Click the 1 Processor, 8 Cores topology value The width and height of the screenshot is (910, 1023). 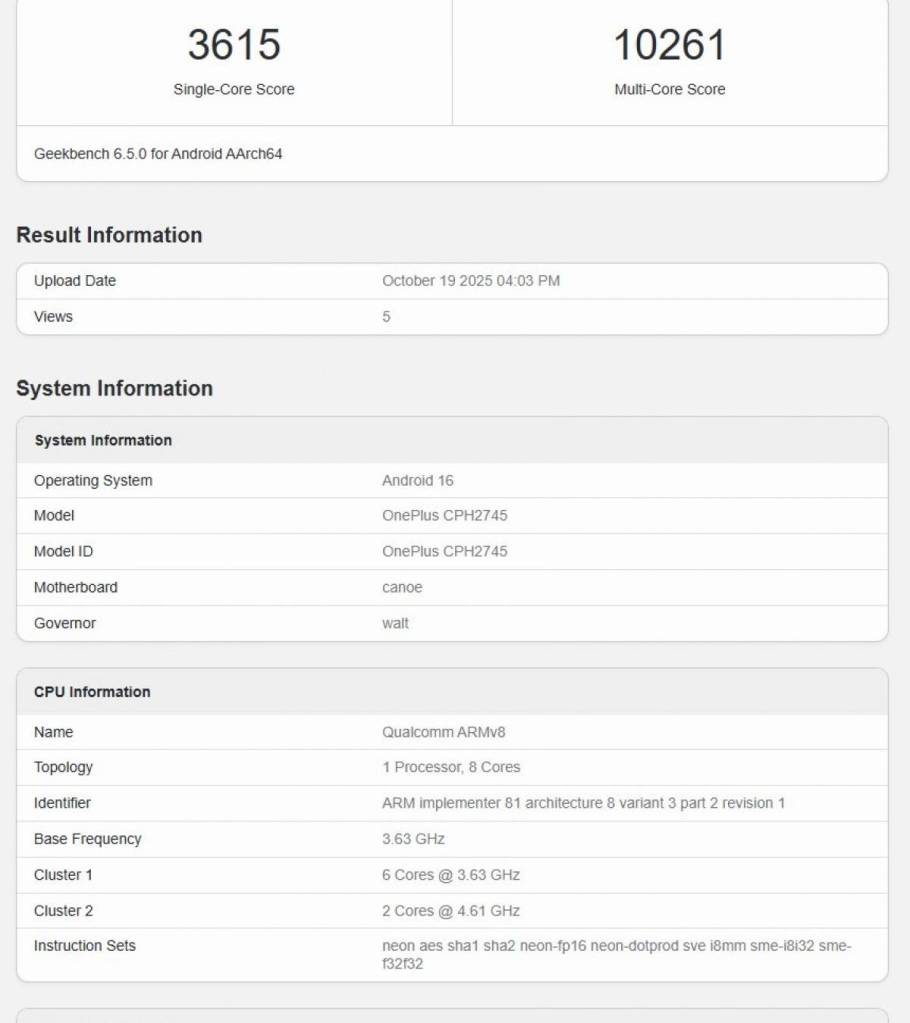click(451, 767)
